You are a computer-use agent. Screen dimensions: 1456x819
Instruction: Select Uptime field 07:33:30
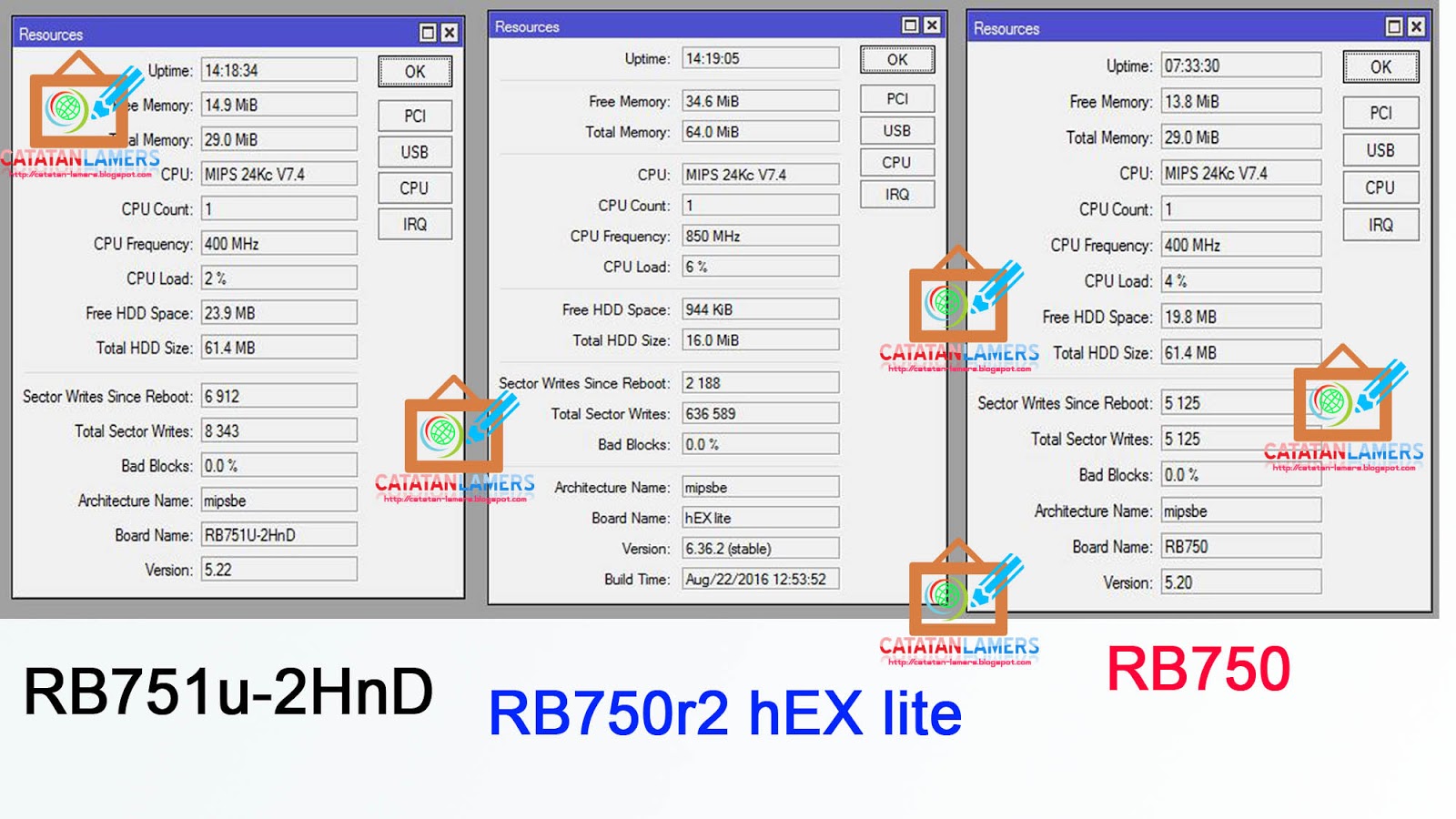coord(1241,66)
